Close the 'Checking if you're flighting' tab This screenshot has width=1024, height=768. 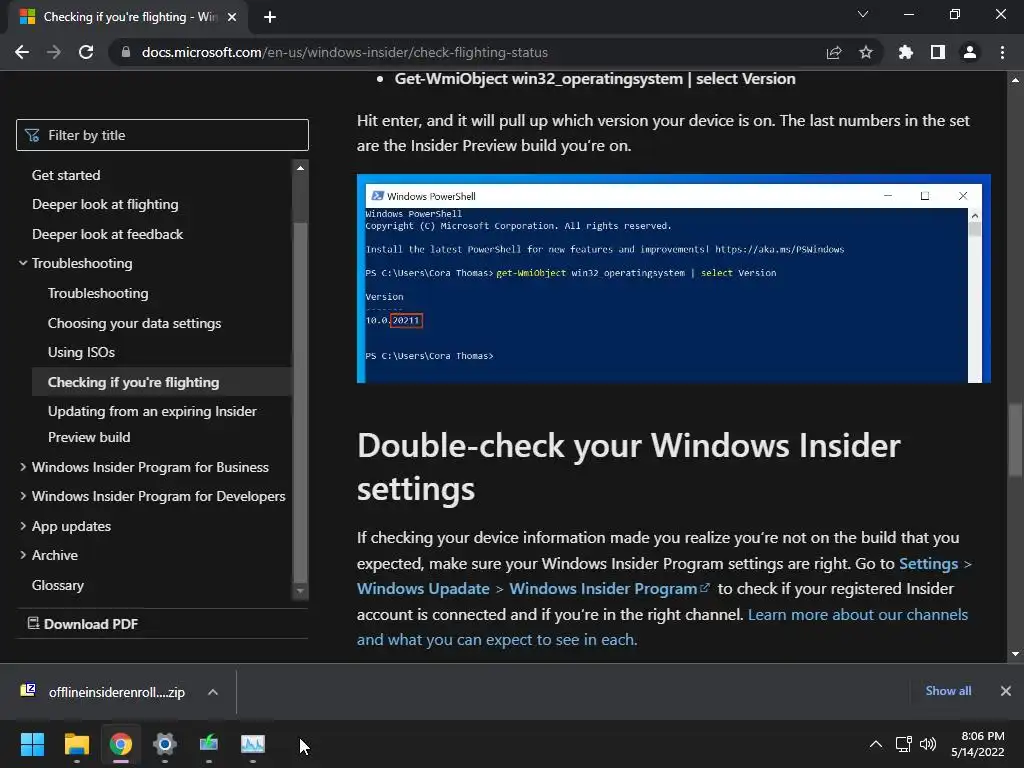tap(232, 17)
